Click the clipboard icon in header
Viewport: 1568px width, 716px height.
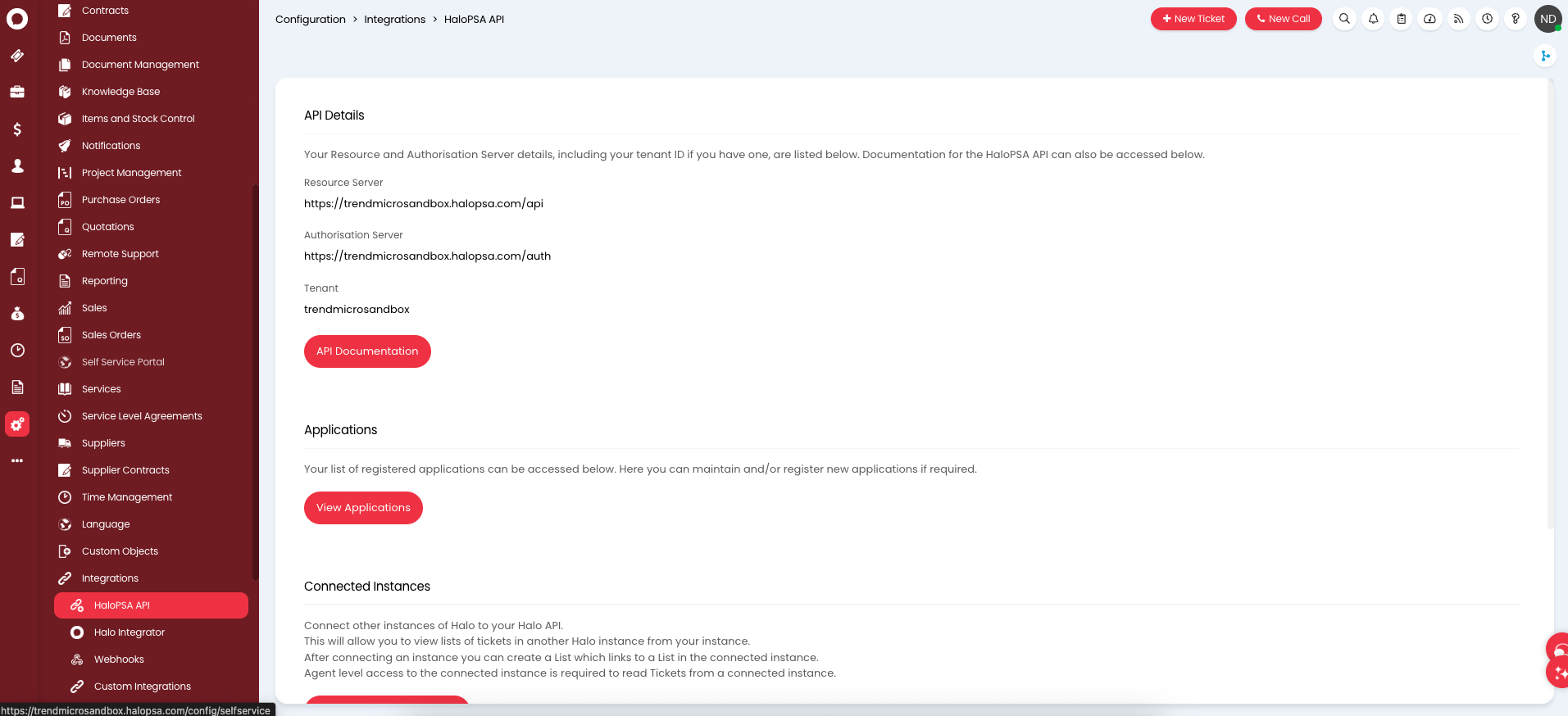pos(1402,19)
